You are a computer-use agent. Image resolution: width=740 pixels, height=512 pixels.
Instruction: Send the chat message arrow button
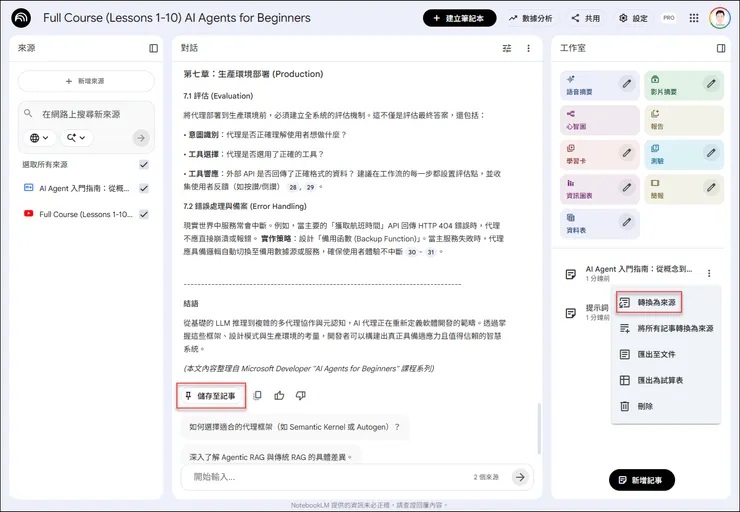click(520, 477)
